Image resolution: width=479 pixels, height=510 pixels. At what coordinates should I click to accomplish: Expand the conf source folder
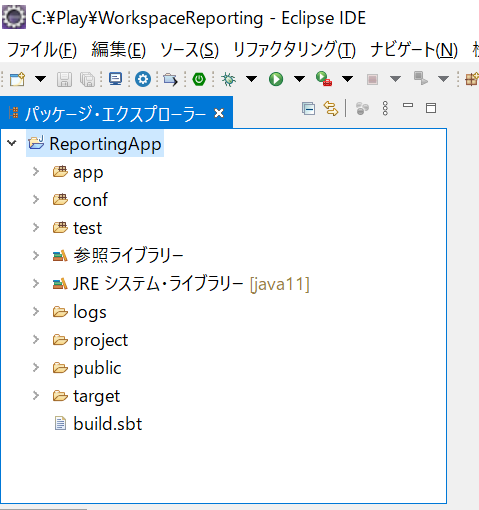tap(36, 200)
